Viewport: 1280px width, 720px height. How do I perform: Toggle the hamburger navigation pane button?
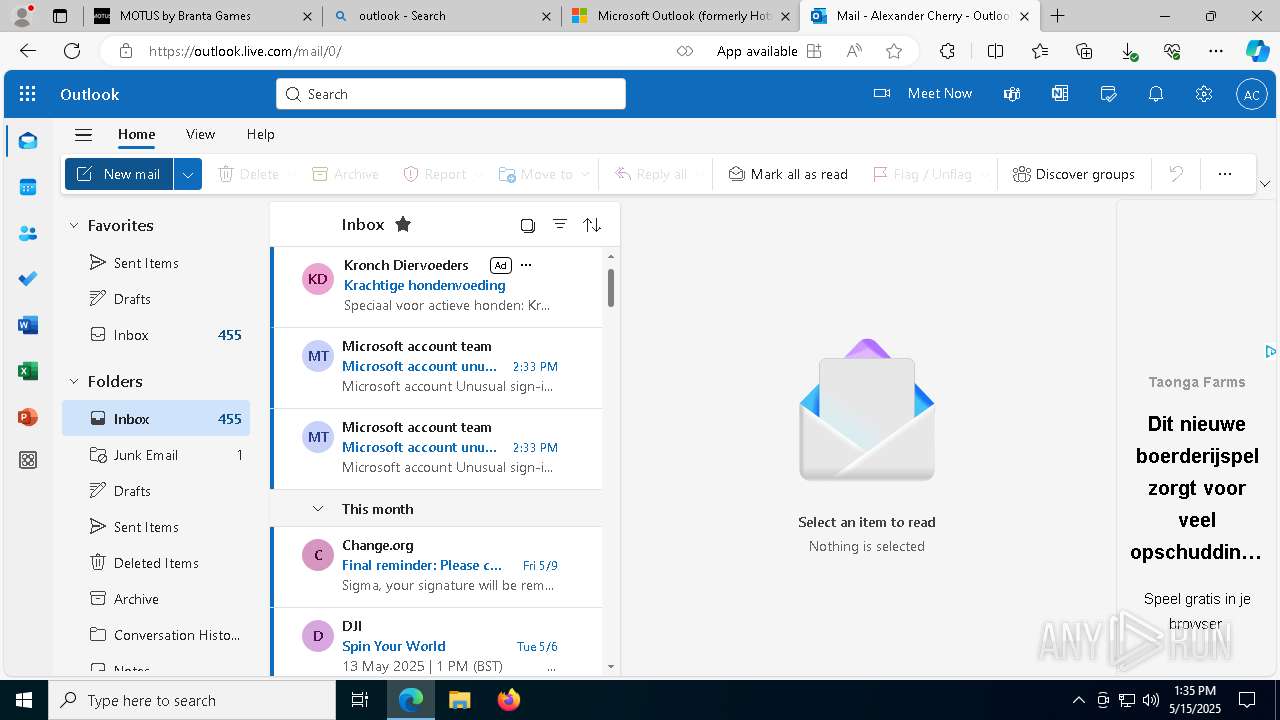coord(84,135)
